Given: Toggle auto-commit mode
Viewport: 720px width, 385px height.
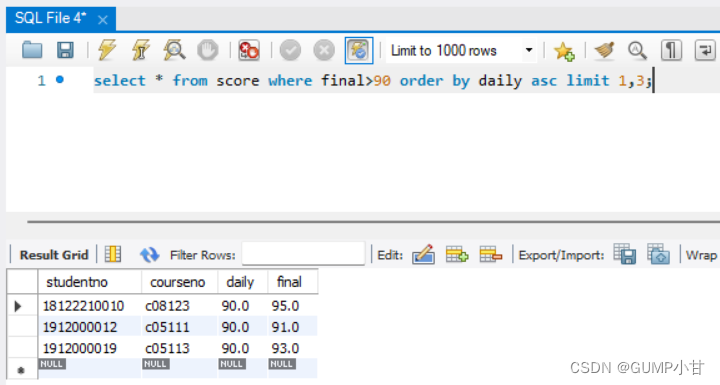Looking at the screenshot, I should (x=359, y=50).
